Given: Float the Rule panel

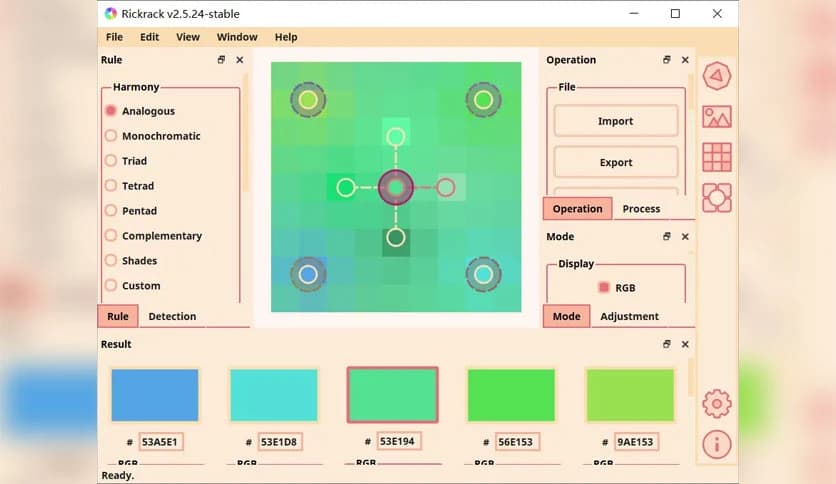Looking at the screenshot, I should [221, 60].
